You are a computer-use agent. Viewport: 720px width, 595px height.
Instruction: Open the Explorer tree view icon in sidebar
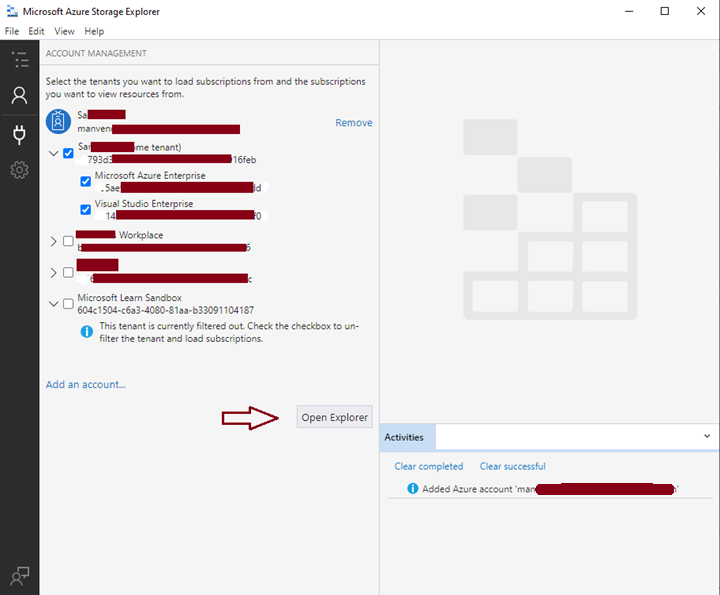19,60
